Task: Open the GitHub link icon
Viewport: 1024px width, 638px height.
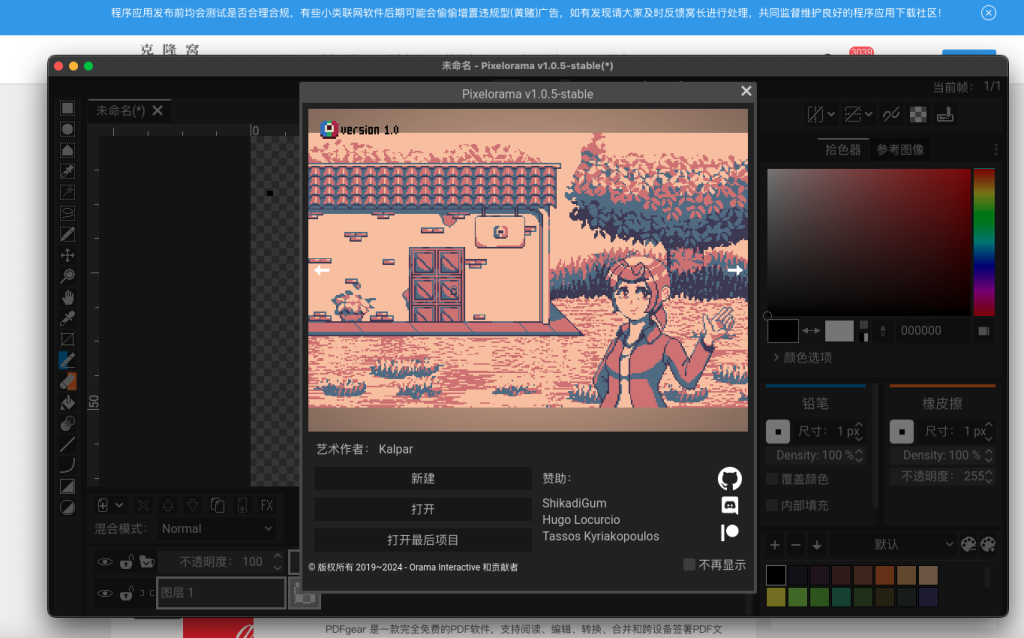Action: tap(729, 479)
